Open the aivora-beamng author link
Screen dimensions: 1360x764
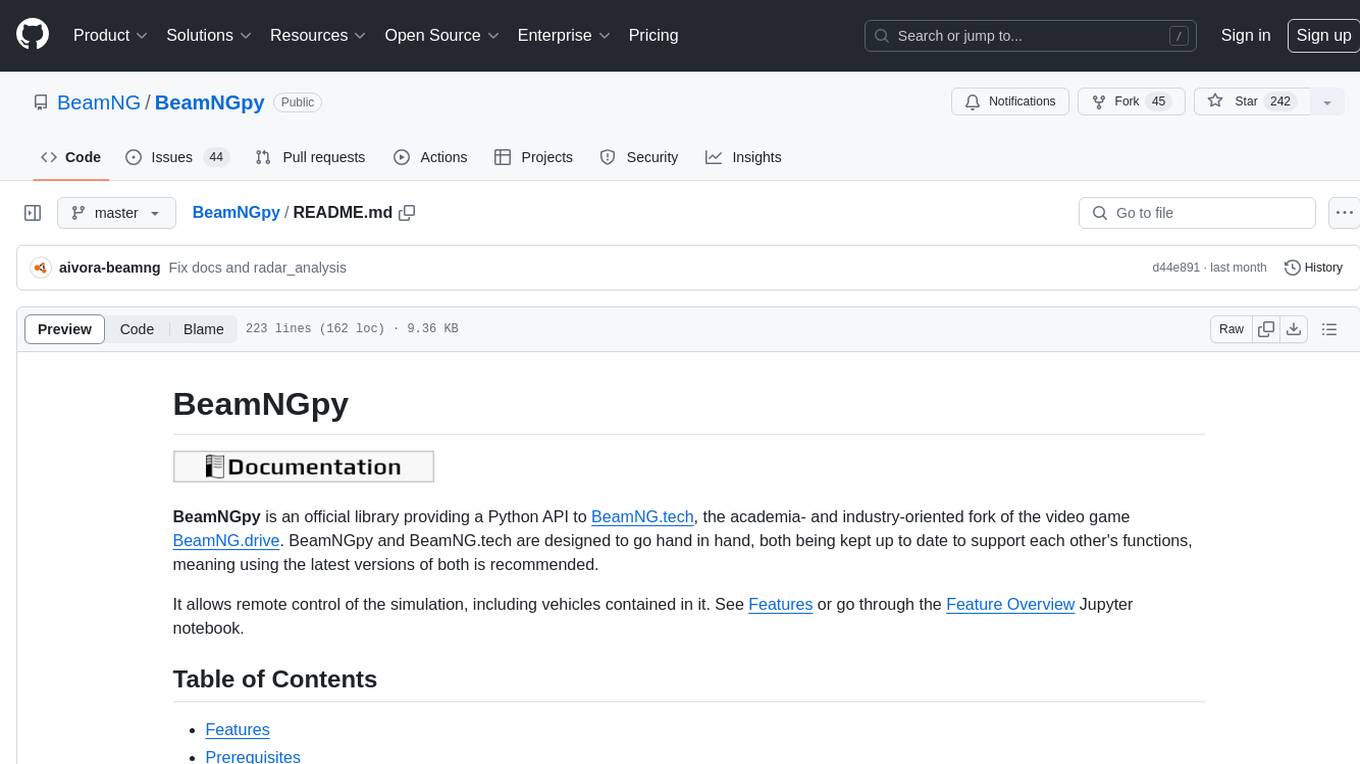pos(109,268)
